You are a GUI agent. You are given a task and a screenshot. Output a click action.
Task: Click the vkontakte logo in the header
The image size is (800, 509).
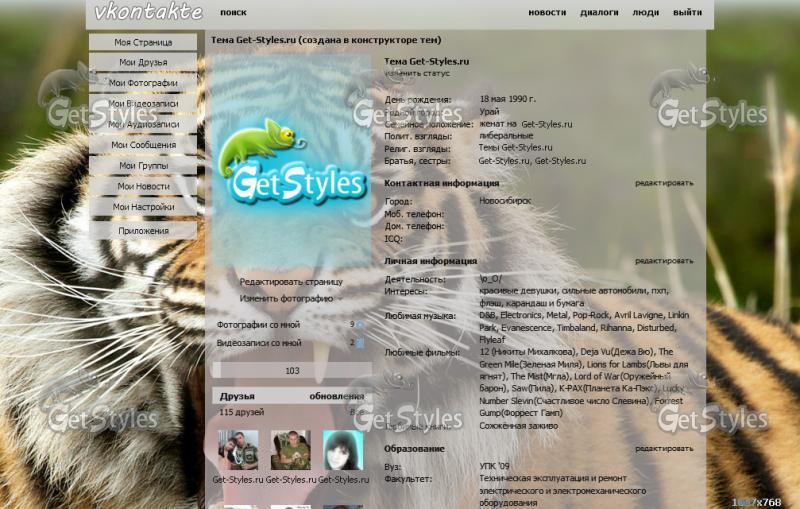point(148,13)
